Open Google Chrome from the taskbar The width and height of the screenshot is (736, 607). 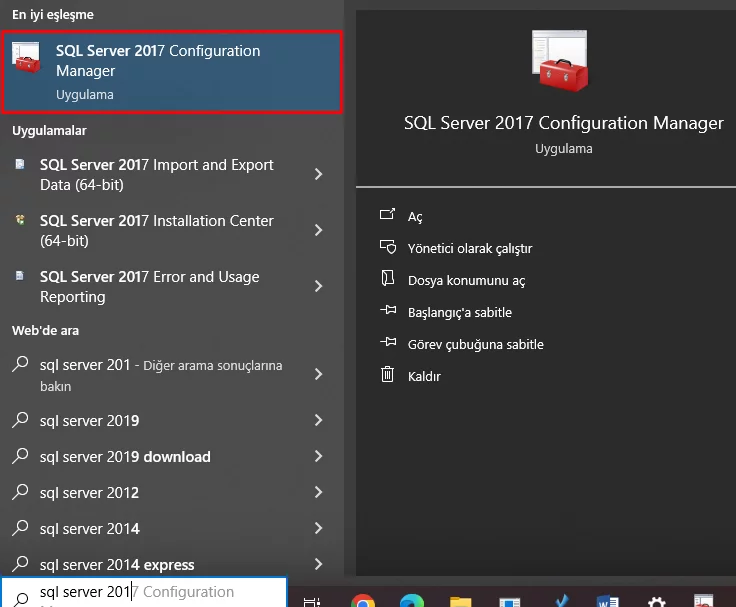pyautogui.click(x=363, y=601)
